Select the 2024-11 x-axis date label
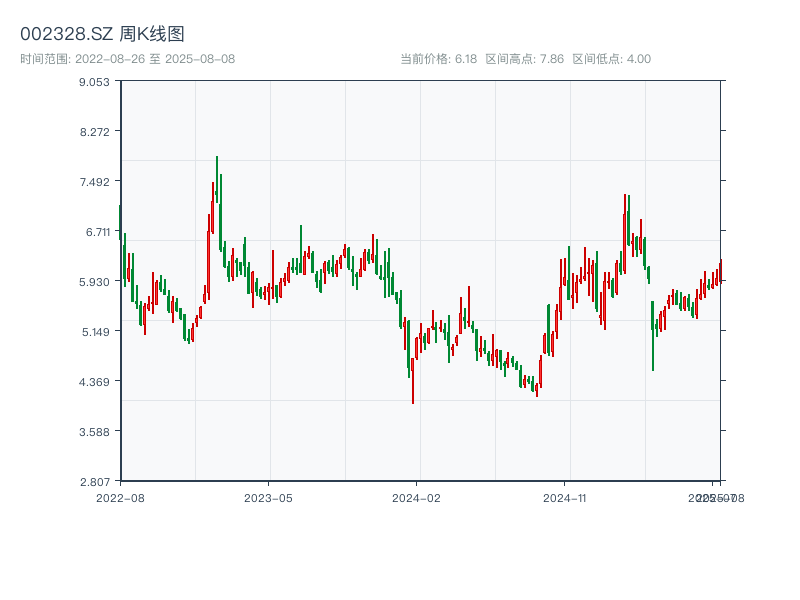Viewport: 800px width, 600px height. point(564,497)
